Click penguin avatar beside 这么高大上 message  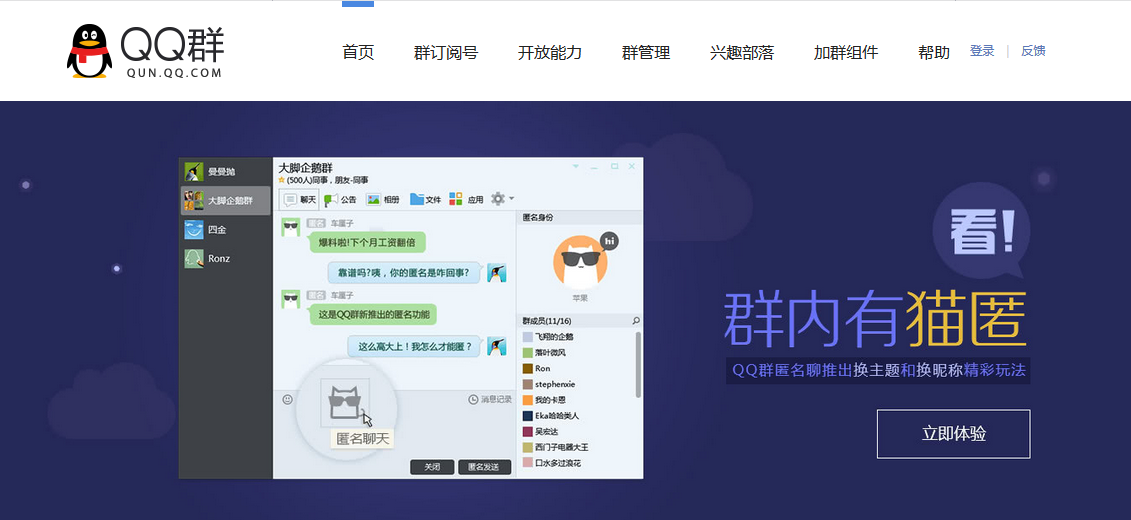tap(496, 346)
